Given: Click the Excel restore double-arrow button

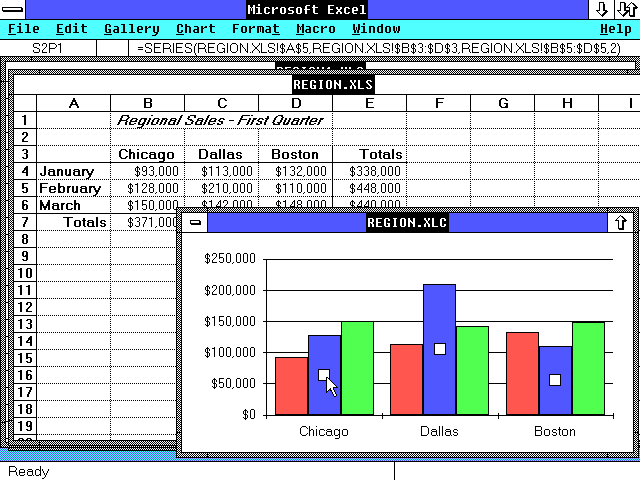Looking at the screenshot, I should tap(627, 9).
